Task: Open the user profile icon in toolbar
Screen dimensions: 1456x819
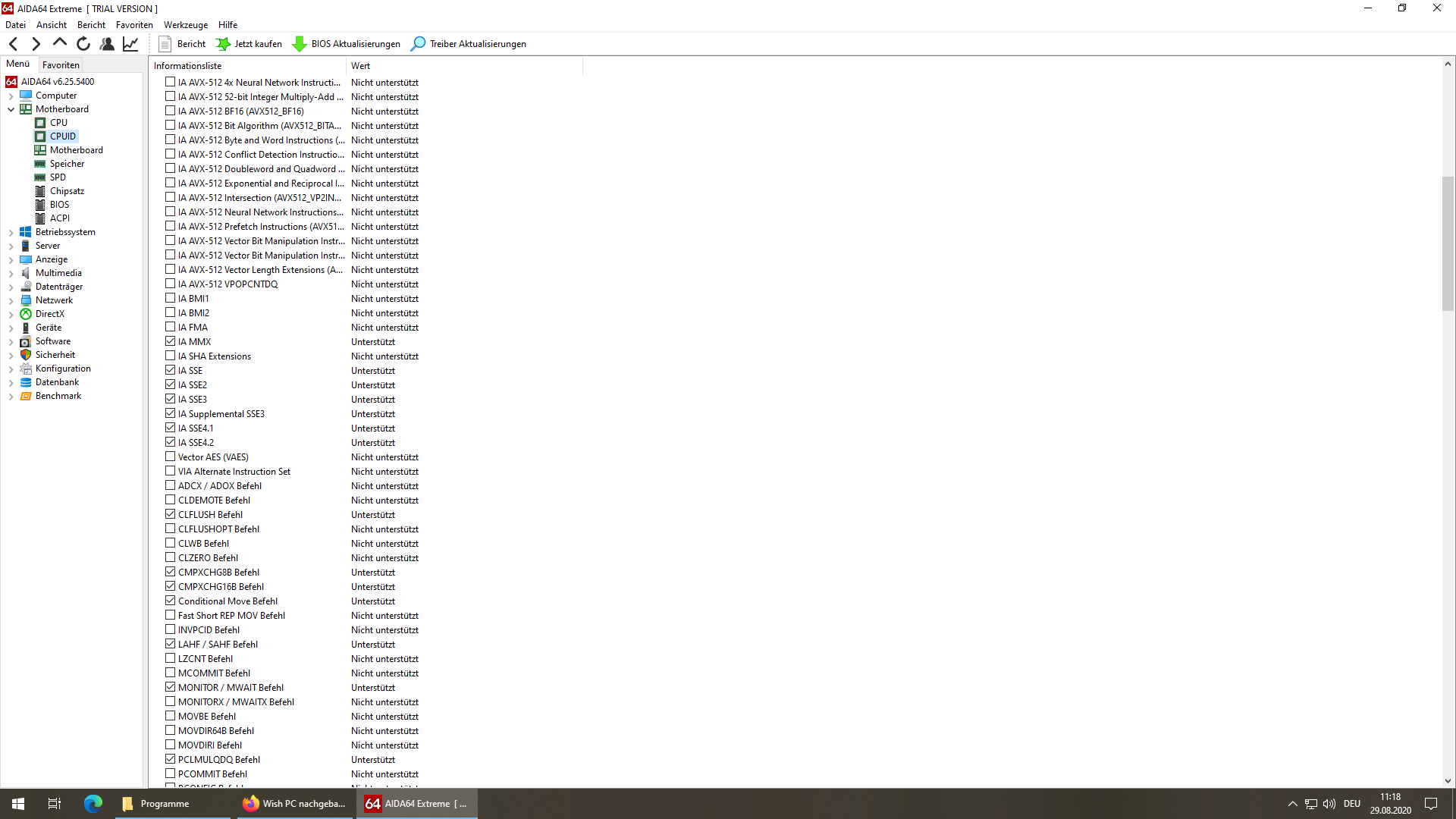Action: pyautogui.click(x=107, y=44)
